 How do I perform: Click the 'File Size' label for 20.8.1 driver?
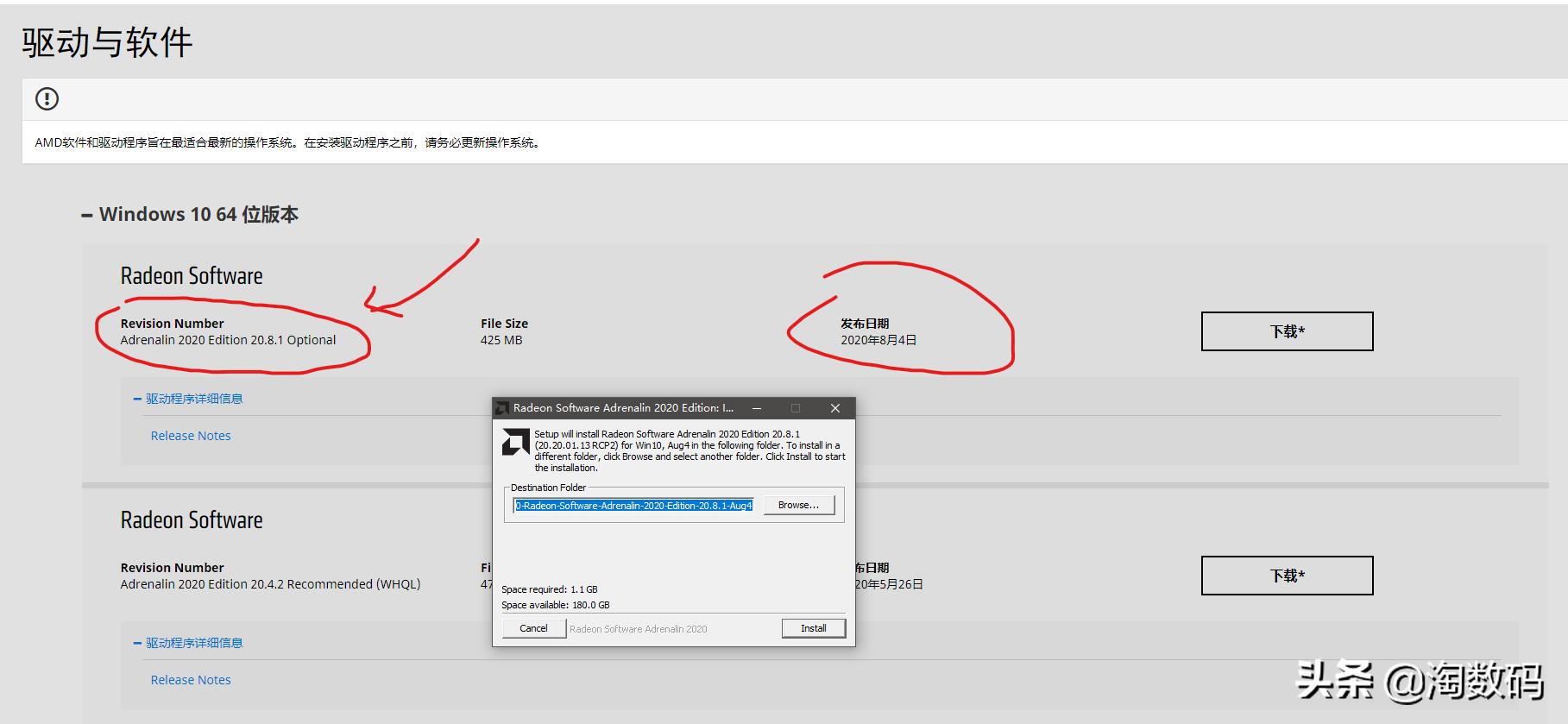[x=504, y=324]
